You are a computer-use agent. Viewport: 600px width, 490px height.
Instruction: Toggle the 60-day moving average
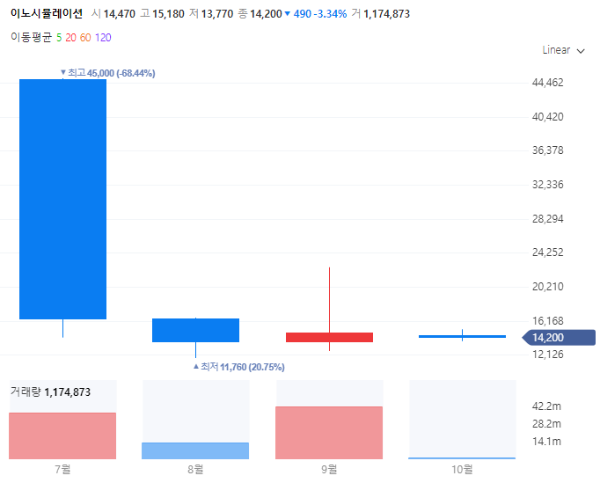click(85, 37)
